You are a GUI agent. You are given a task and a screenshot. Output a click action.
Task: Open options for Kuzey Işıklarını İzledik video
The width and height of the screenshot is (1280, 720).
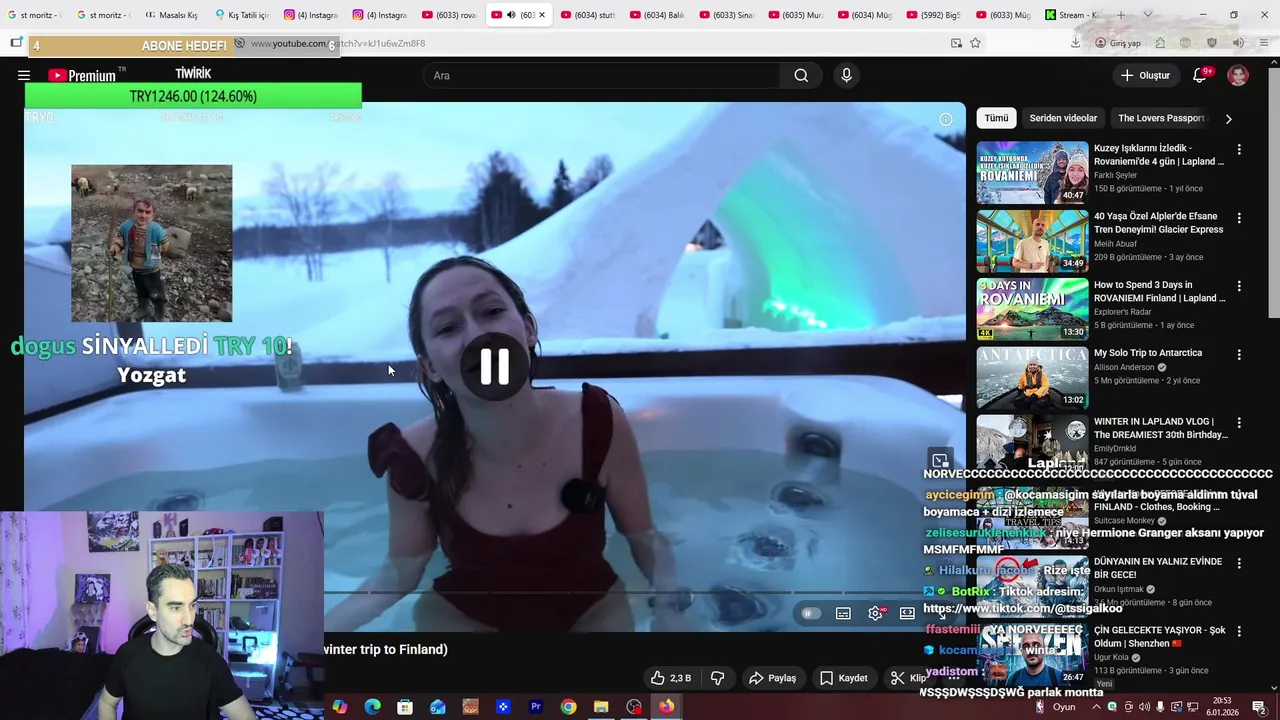(1239, 149)
